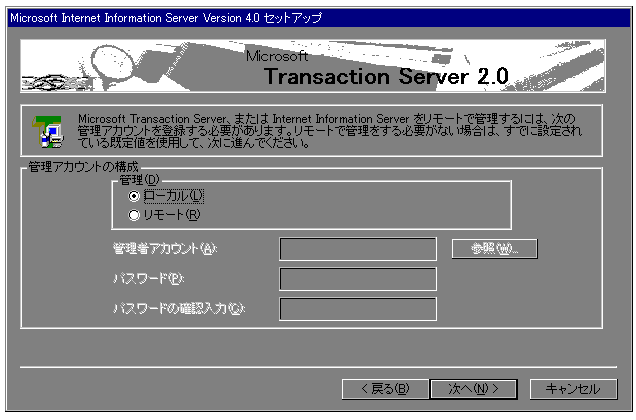Go back with the 戻る(B) button
This screenshot has width=636, height=420.
tap(385, 389)
